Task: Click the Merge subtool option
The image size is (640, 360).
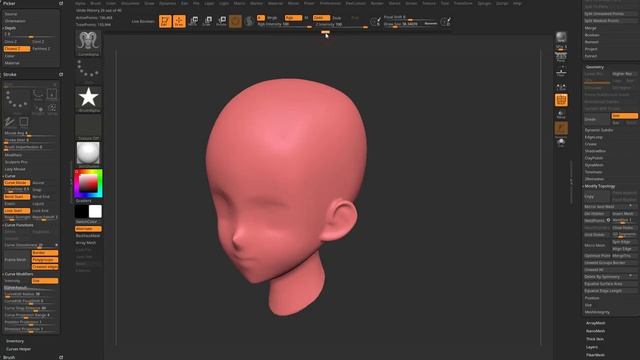Action: (591, 28)
